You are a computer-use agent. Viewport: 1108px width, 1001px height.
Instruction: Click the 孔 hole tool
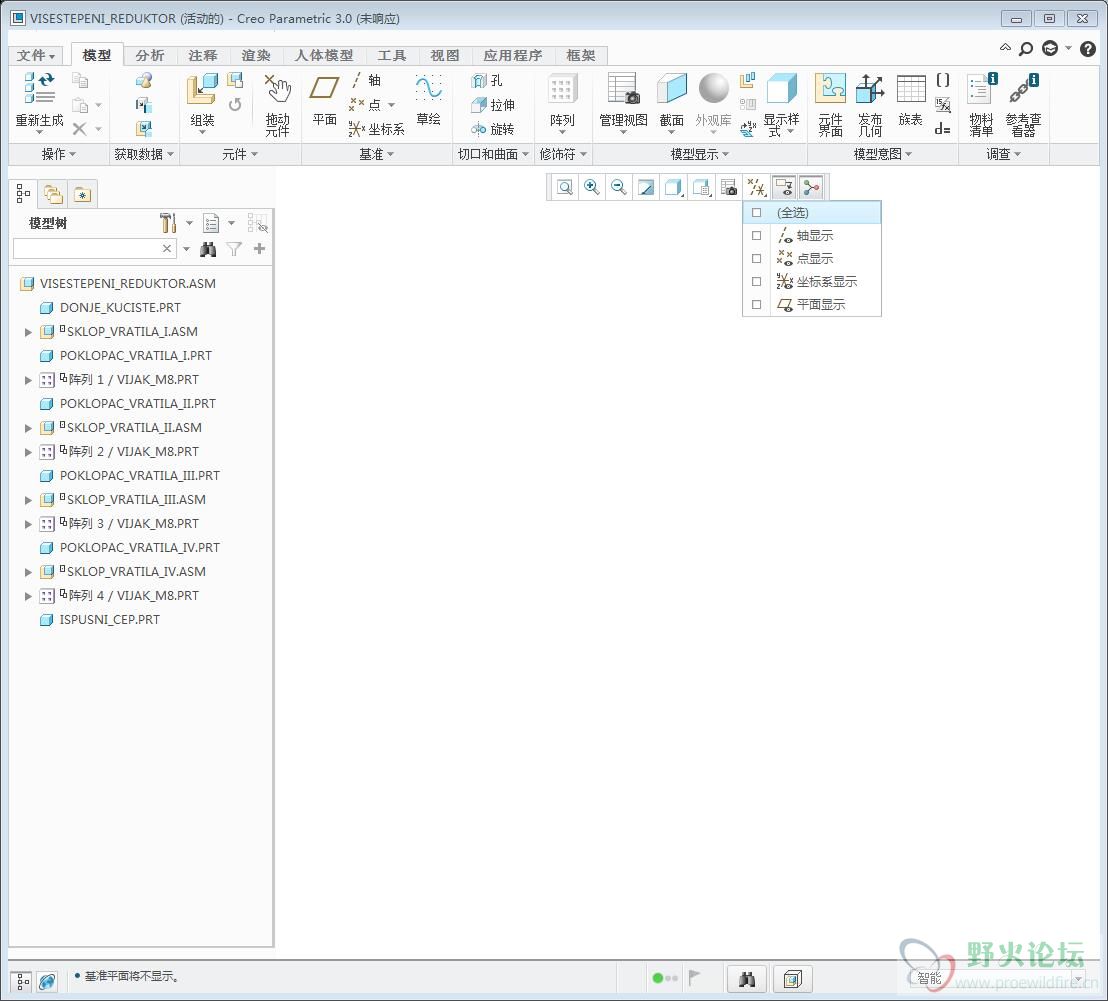click(487, 81)
